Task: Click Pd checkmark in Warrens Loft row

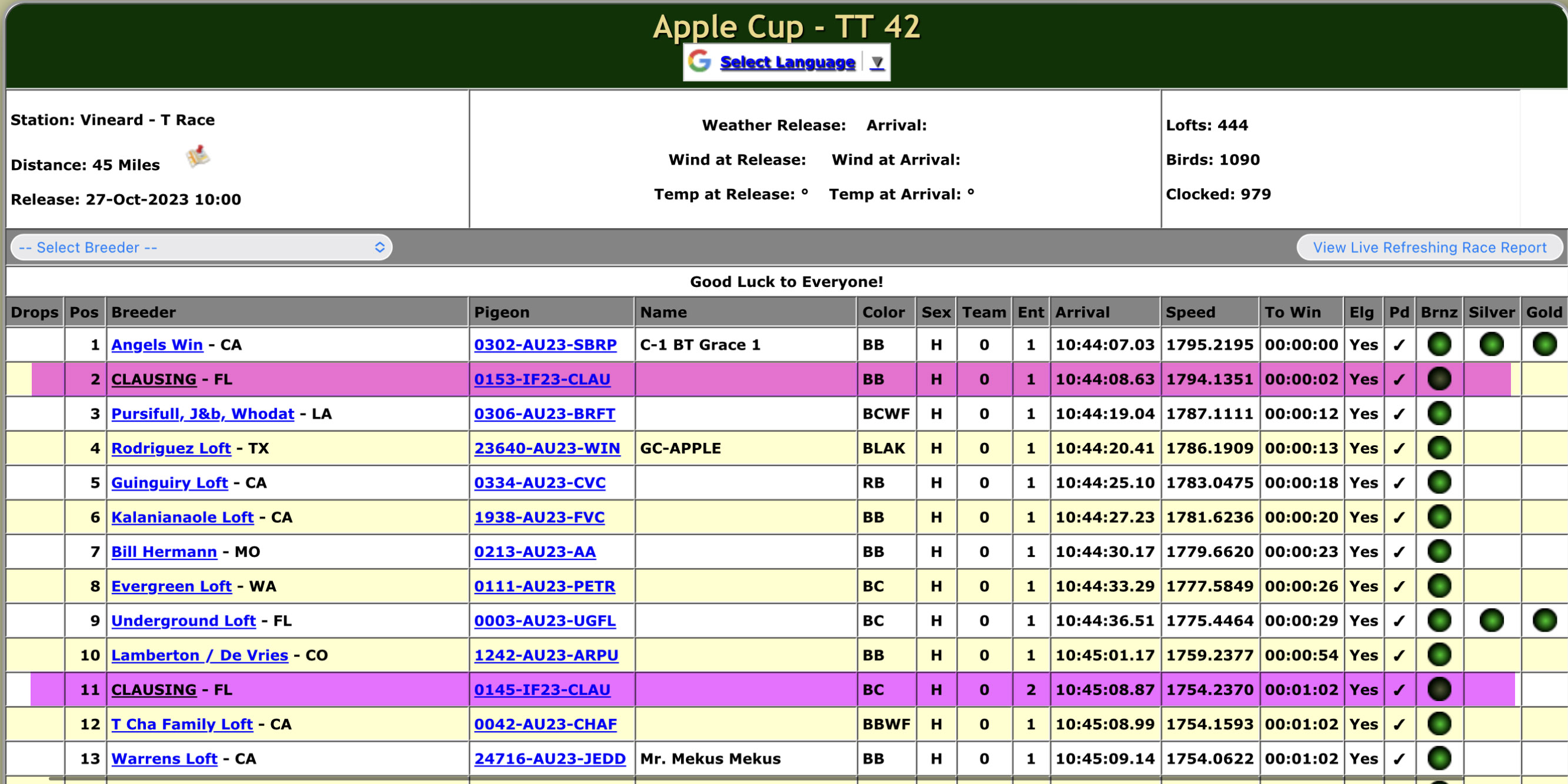Action: click(1399, 759)
